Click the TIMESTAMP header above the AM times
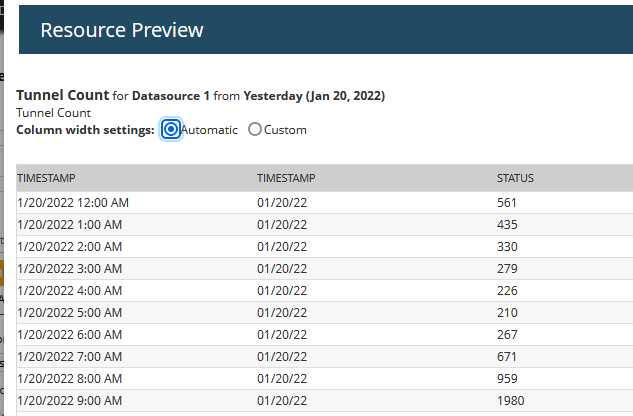Viewport: 633px width, 416px height. pyautogui.click(x=46, y=178)
